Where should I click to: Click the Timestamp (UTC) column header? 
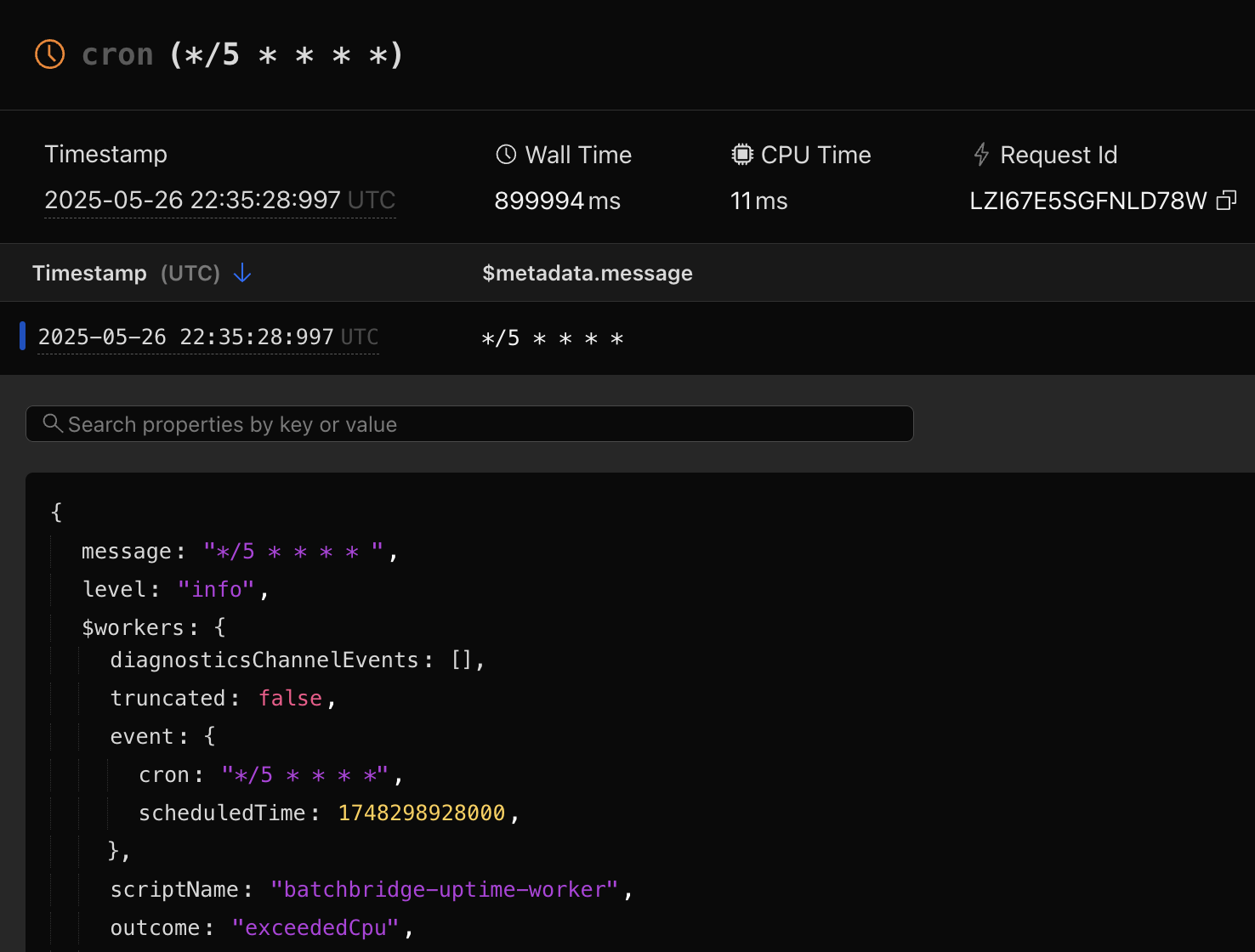pyautogui.click(x=126, y=273)
